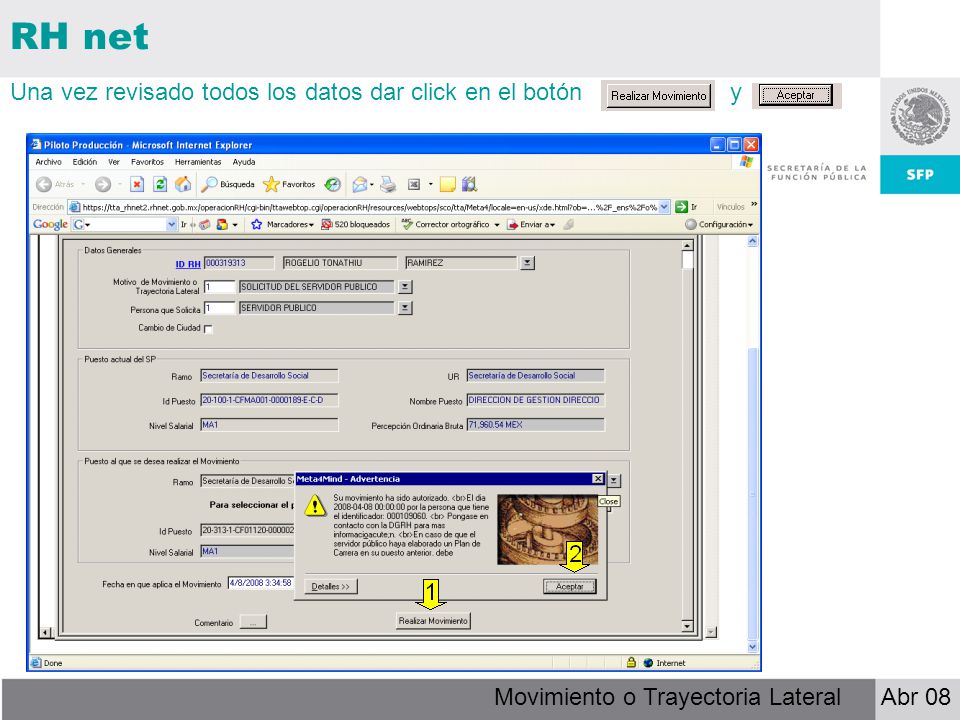Image resolution: width=960 pixels, height=720 pixels.
Task: Click the Research books icon
Action: [470, 184]
